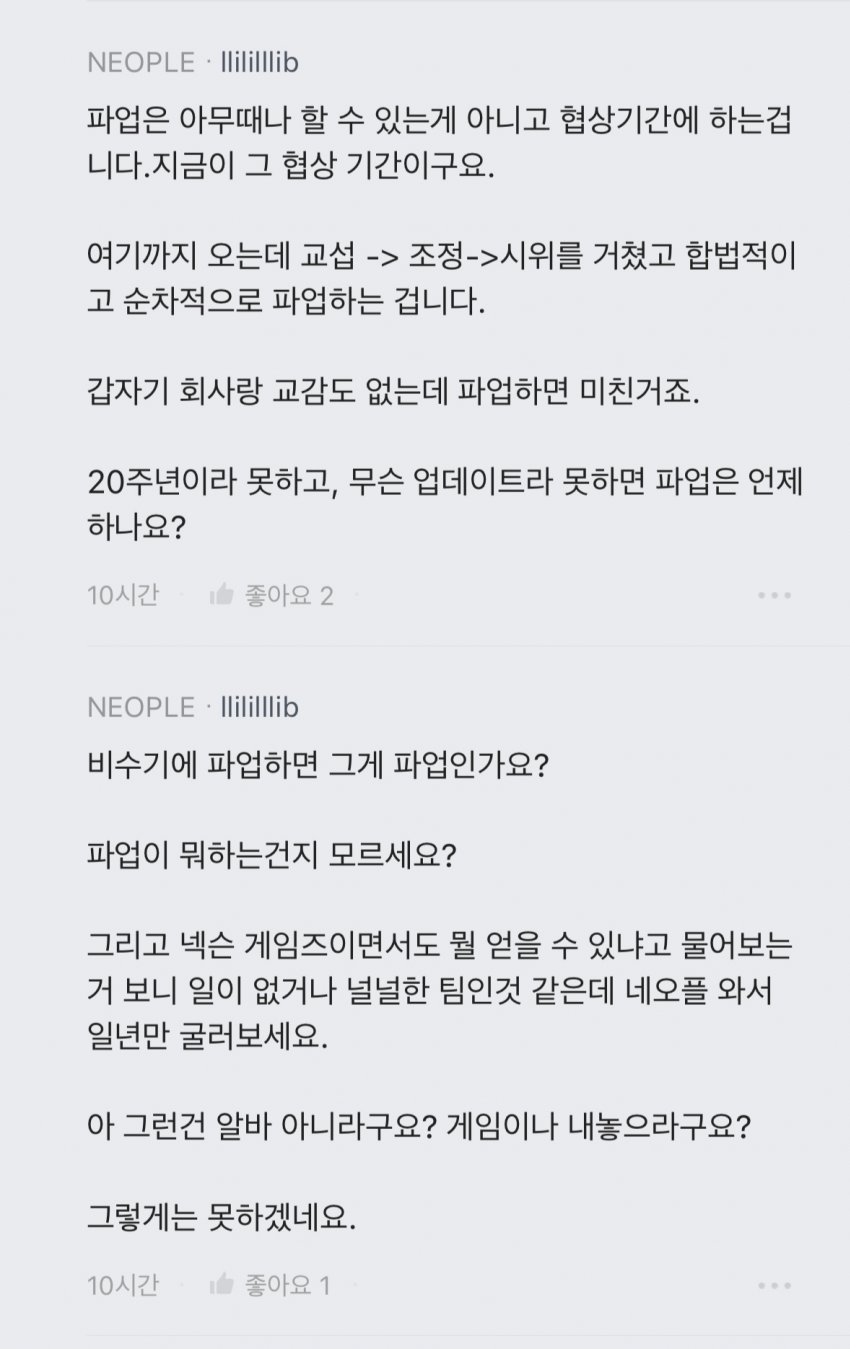The width and height of the screenshot is (850, 1349).
Task: Click the 10시간 timestamp next to 좋아요 1
Action: (x=123, y=1286)
